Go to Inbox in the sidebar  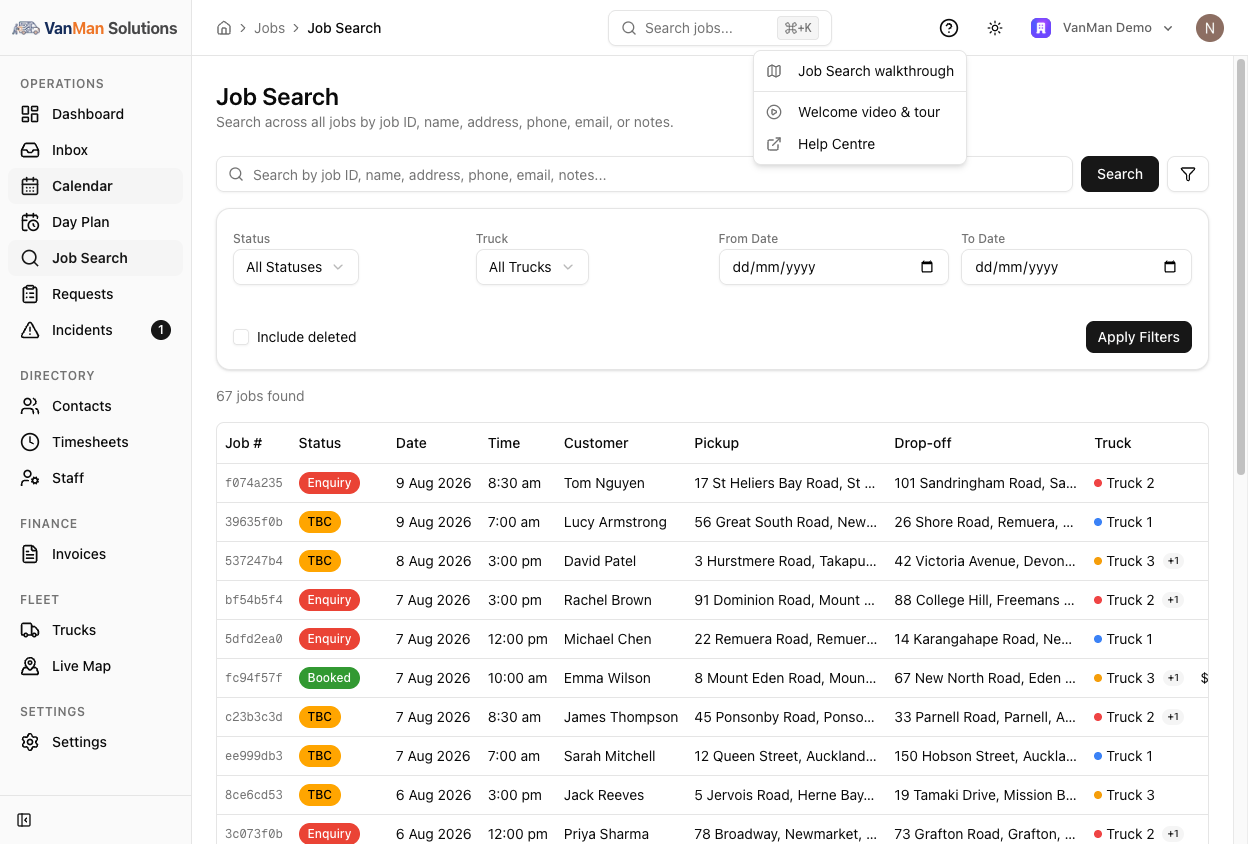pyautogui.click(x=96, y=150)
